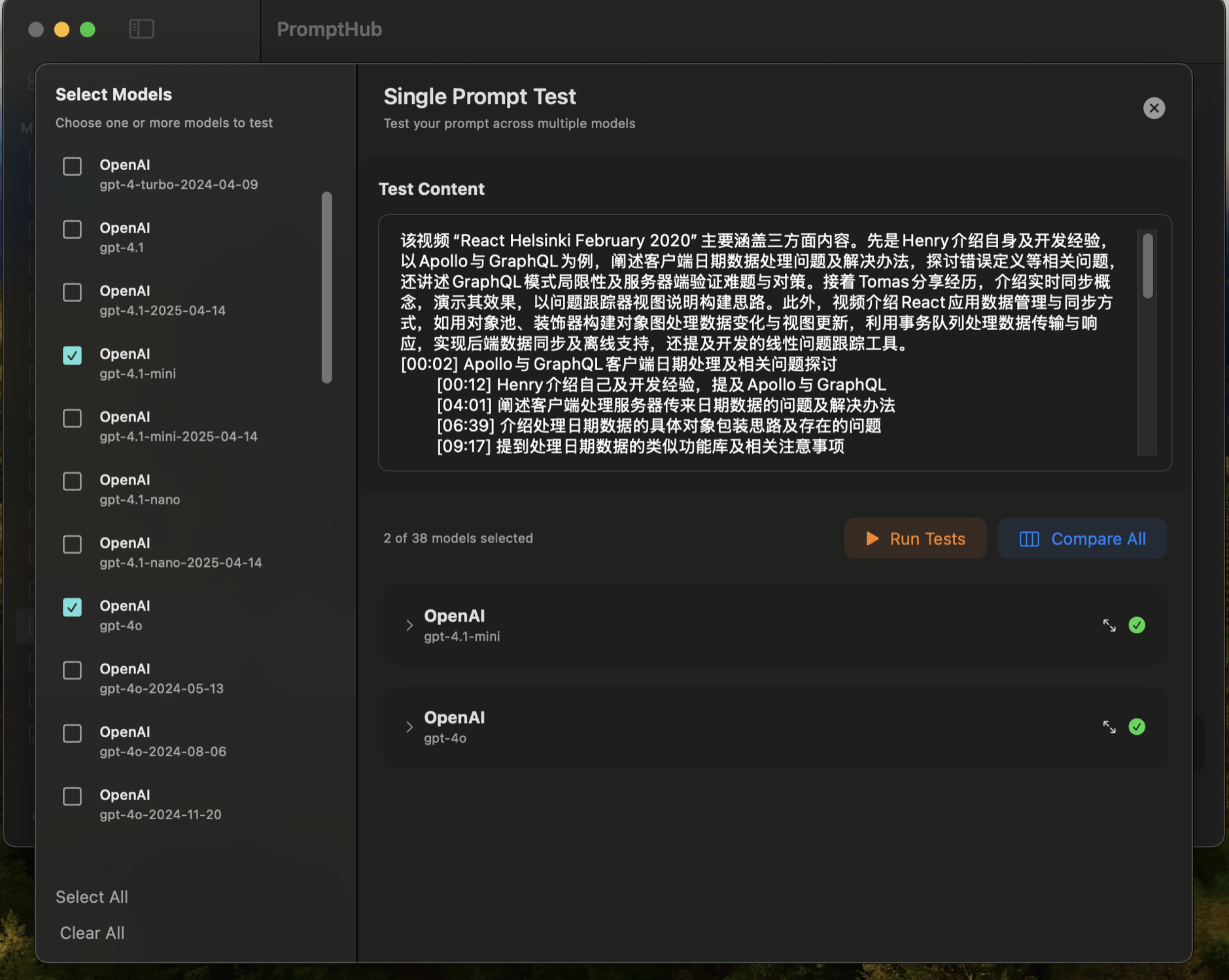Enable the gpt-4.1-nano model checkbox
The width and height of the screenshot is (1229, 980).
pos(72,482)
